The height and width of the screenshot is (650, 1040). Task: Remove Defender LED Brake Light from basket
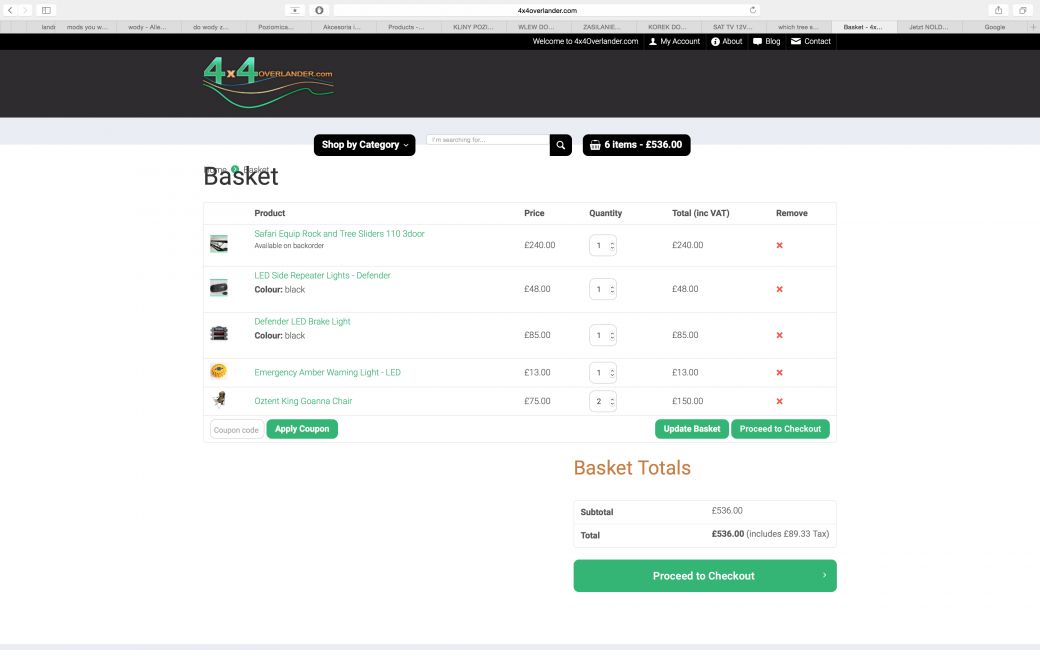(779, 335)
